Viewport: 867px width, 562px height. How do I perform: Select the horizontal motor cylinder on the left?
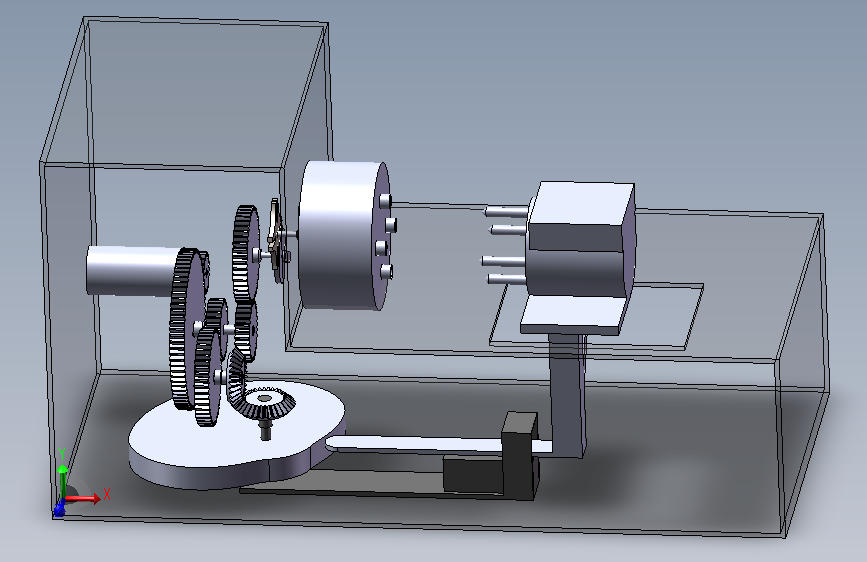(132, 270)
